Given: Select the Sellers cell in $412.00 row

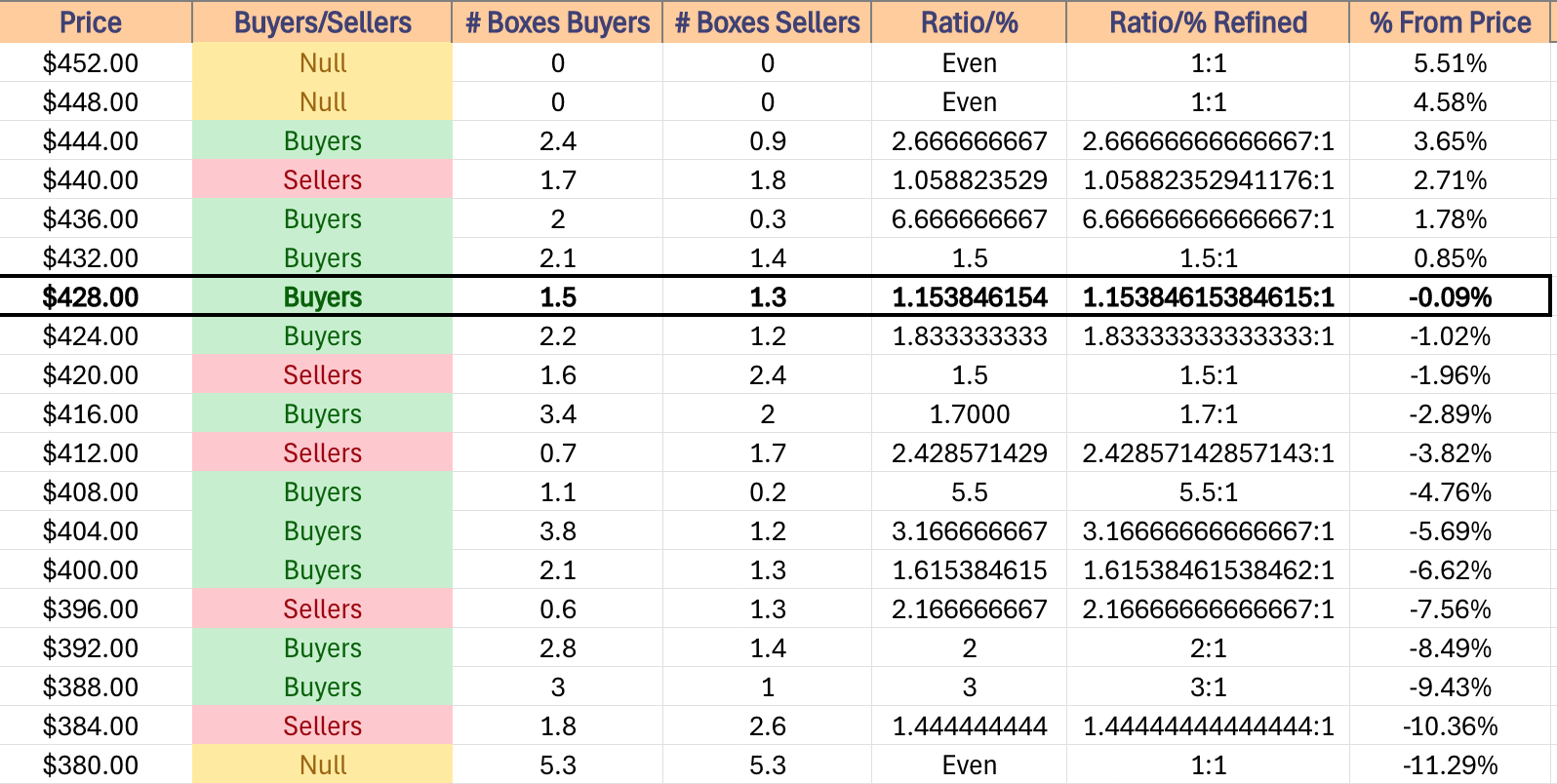Looking at the screenshot, I should pyautogui.click(x=323, y=453).
